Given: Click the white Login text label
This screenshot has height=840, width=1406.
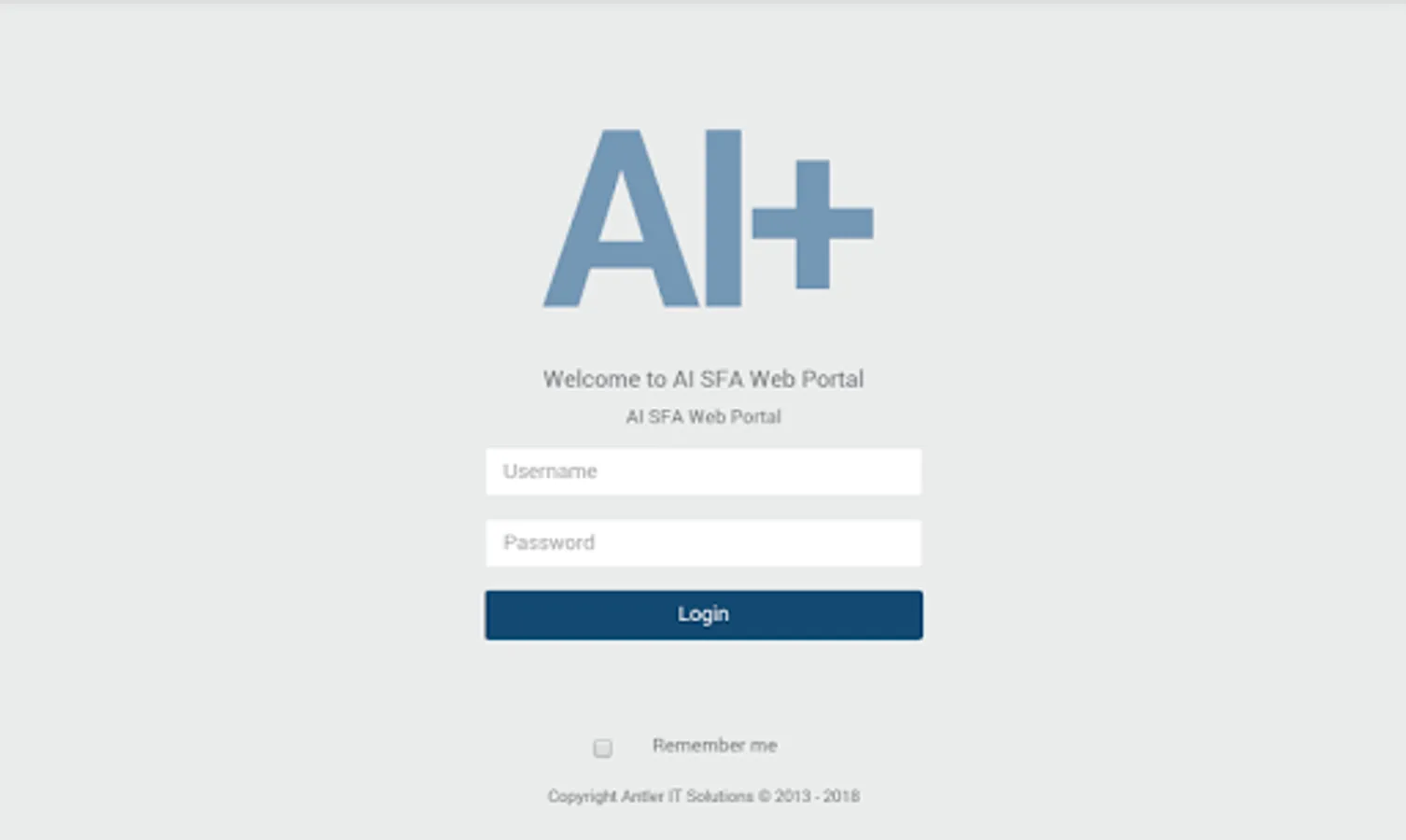Looking at the screenshot, I should pyautogui.click(x=703, y=614).
